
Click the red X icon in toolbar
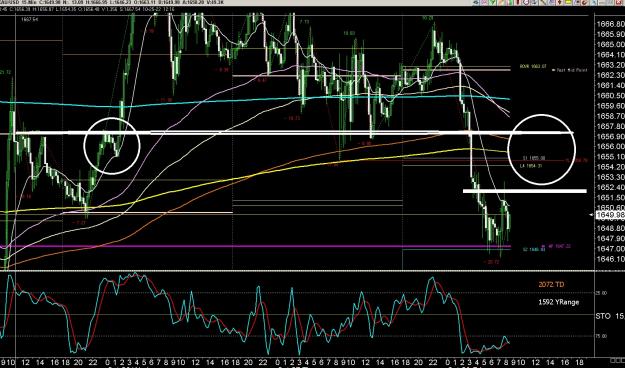pos(619,2)
